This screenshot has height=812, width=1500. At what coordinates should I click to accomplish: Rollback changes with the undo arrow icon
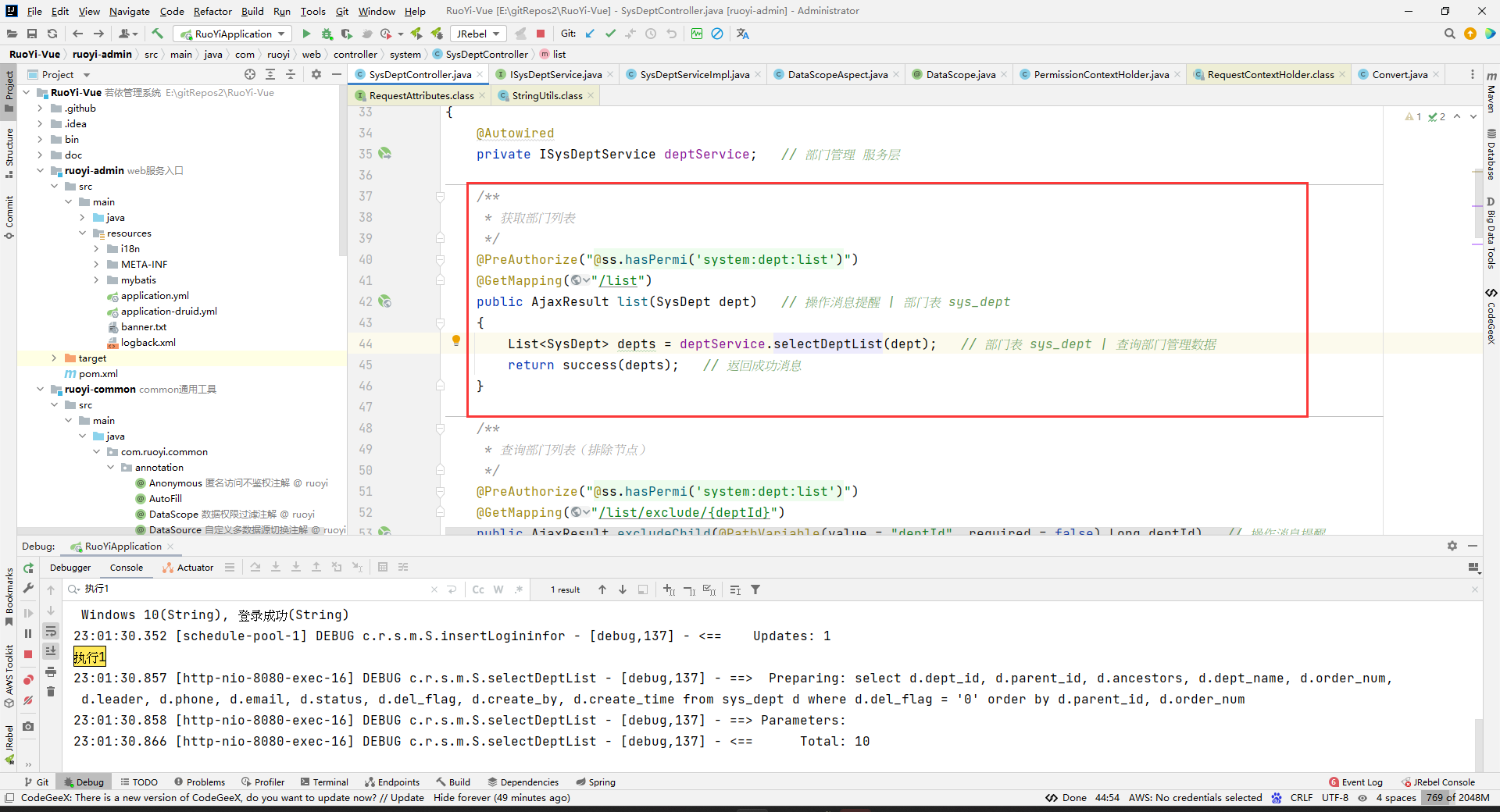[671, 34]
